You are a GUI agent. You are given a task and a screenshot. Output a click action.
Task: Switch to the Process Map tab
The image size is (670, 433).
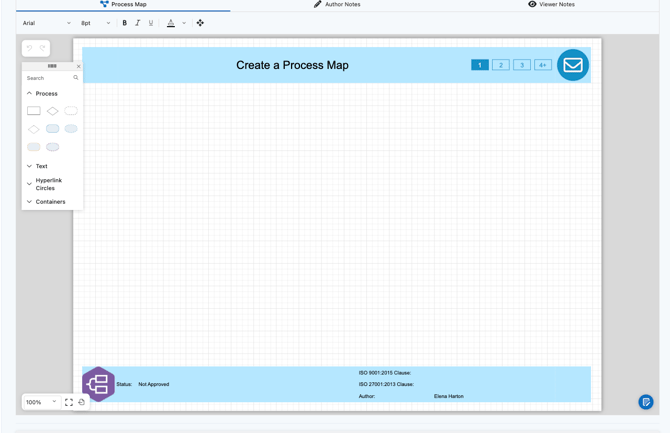tap(123, 4)
